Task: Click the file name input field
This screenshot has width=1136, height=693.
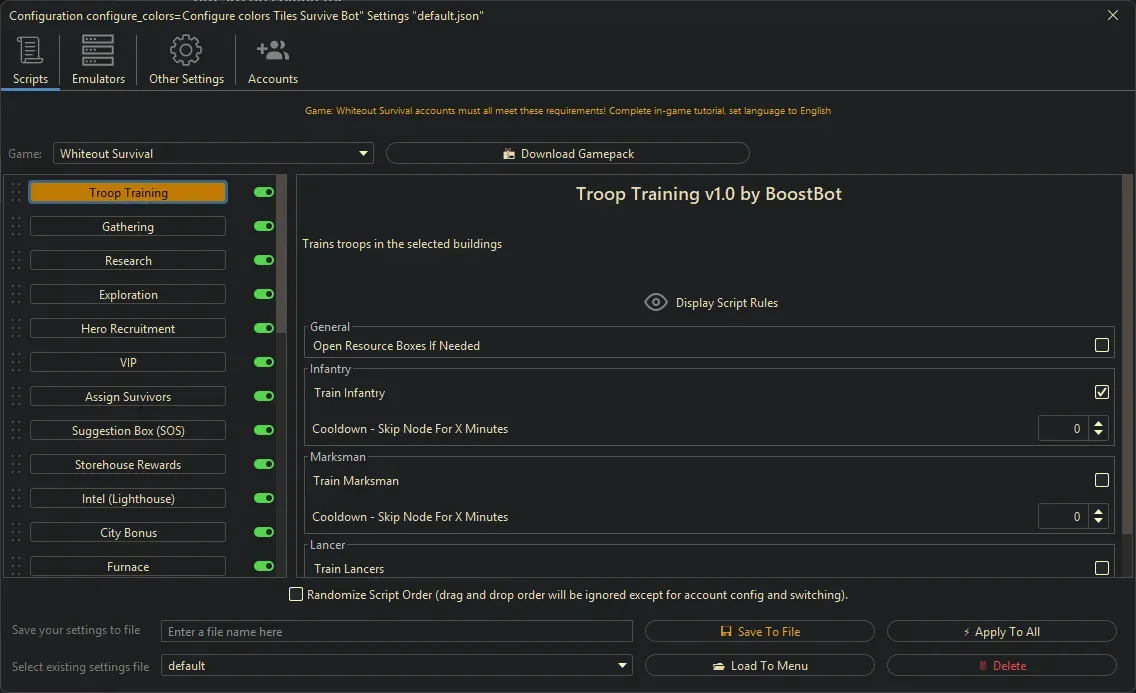Action: click(x=397, y=631)
